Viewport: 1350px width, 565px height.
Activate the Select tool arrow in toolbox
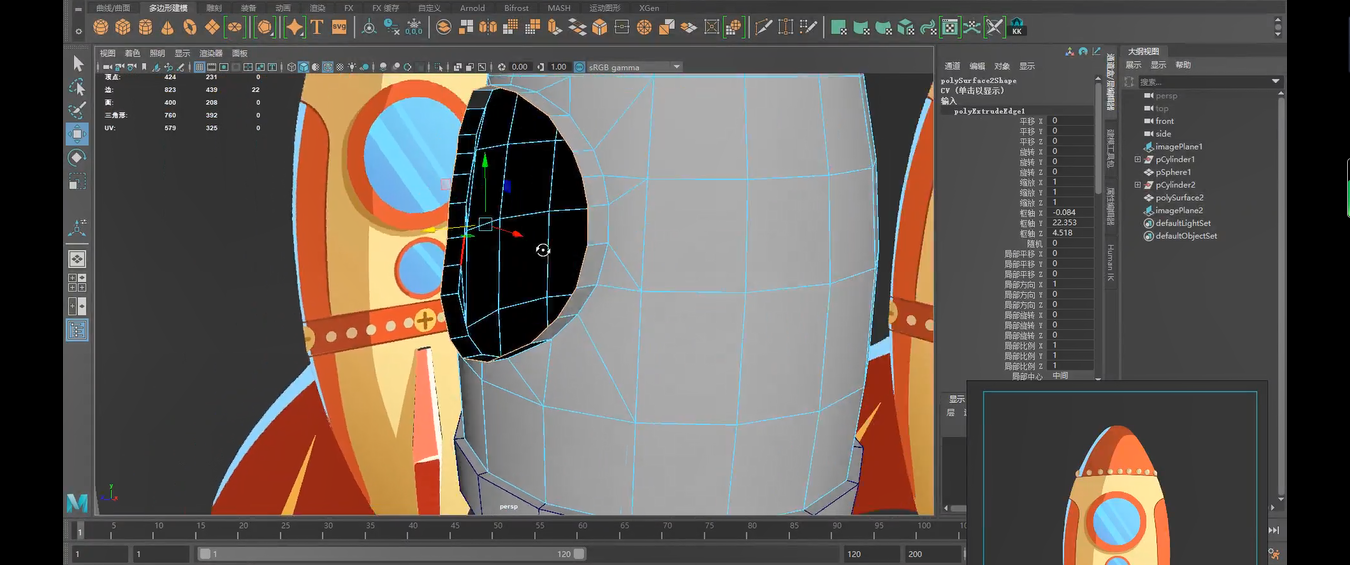click(77, 63)
